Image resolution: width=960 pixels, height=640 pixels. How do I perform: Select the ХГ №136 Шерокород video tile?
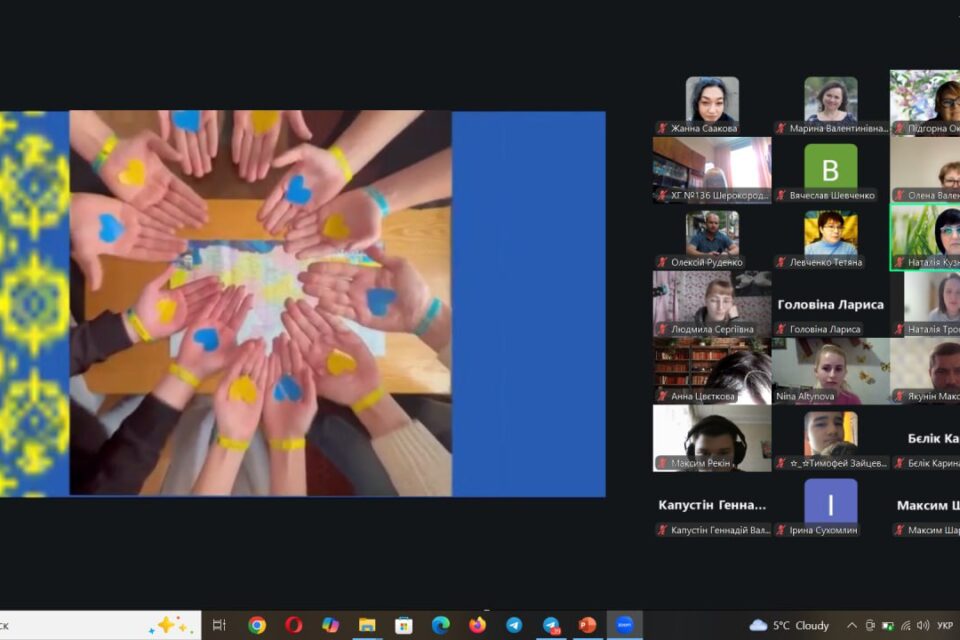pyautogui.click(x=712, y=170)
